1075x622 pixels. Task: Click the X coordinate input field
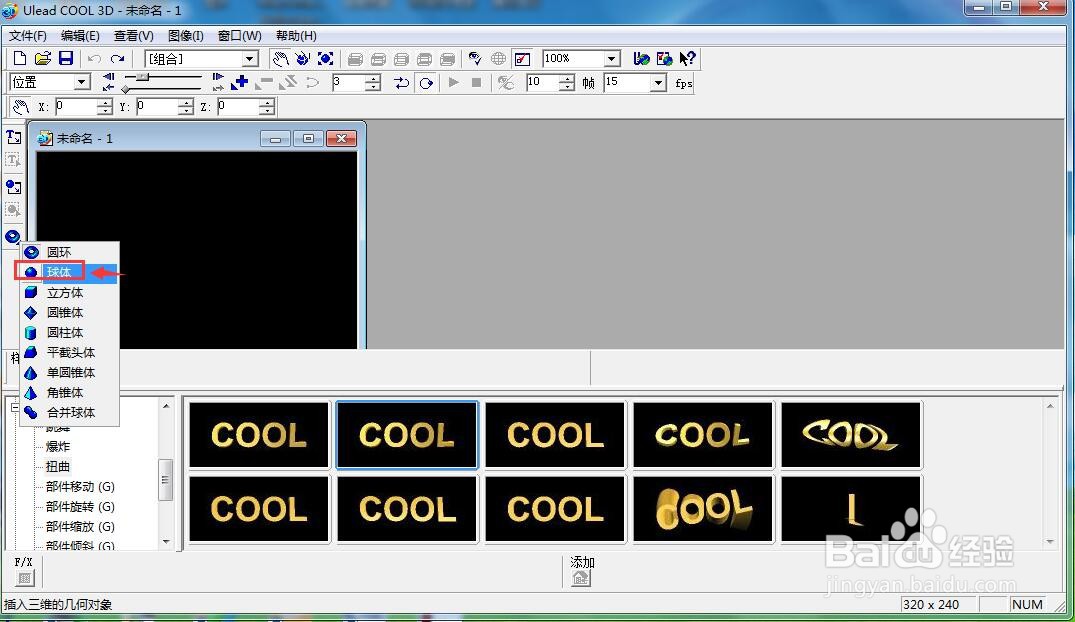tap(76, 107)
